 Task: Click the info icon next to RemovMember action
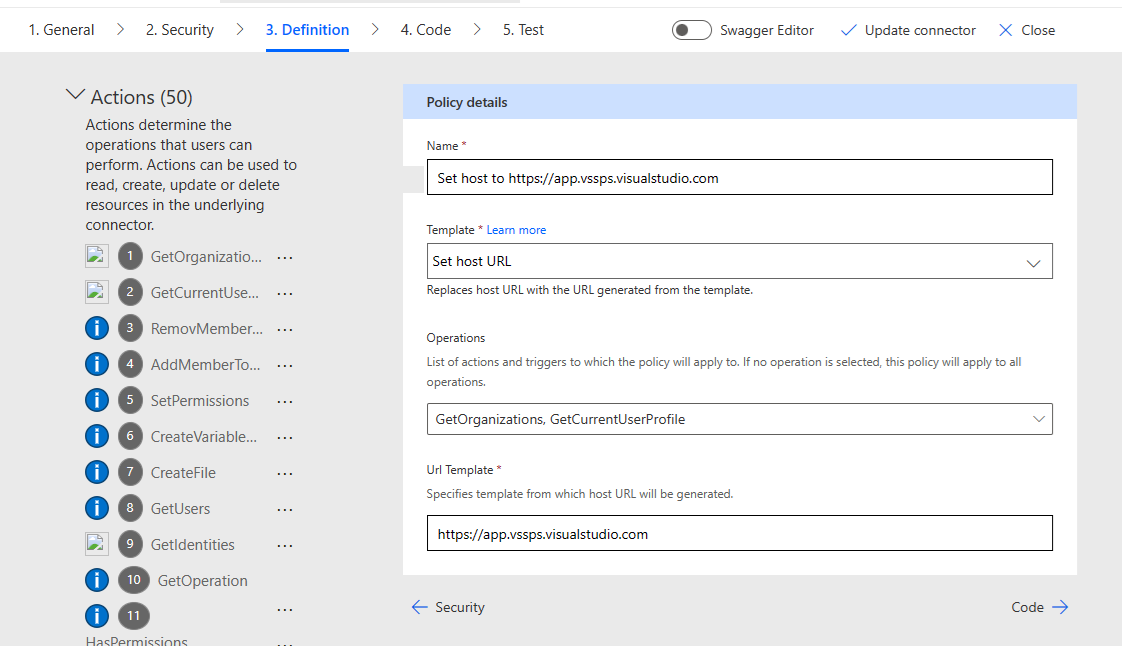coord(97,328)
